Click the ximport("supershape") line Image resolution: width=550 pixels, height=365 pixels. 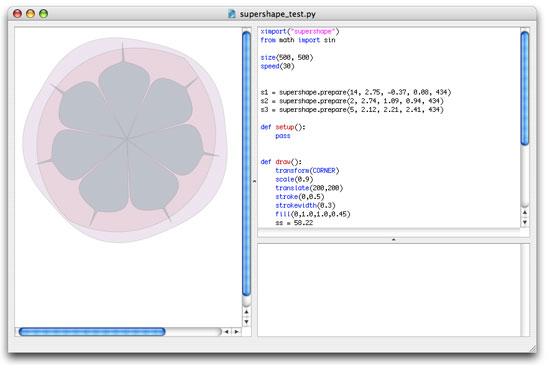tap(300, 32)
